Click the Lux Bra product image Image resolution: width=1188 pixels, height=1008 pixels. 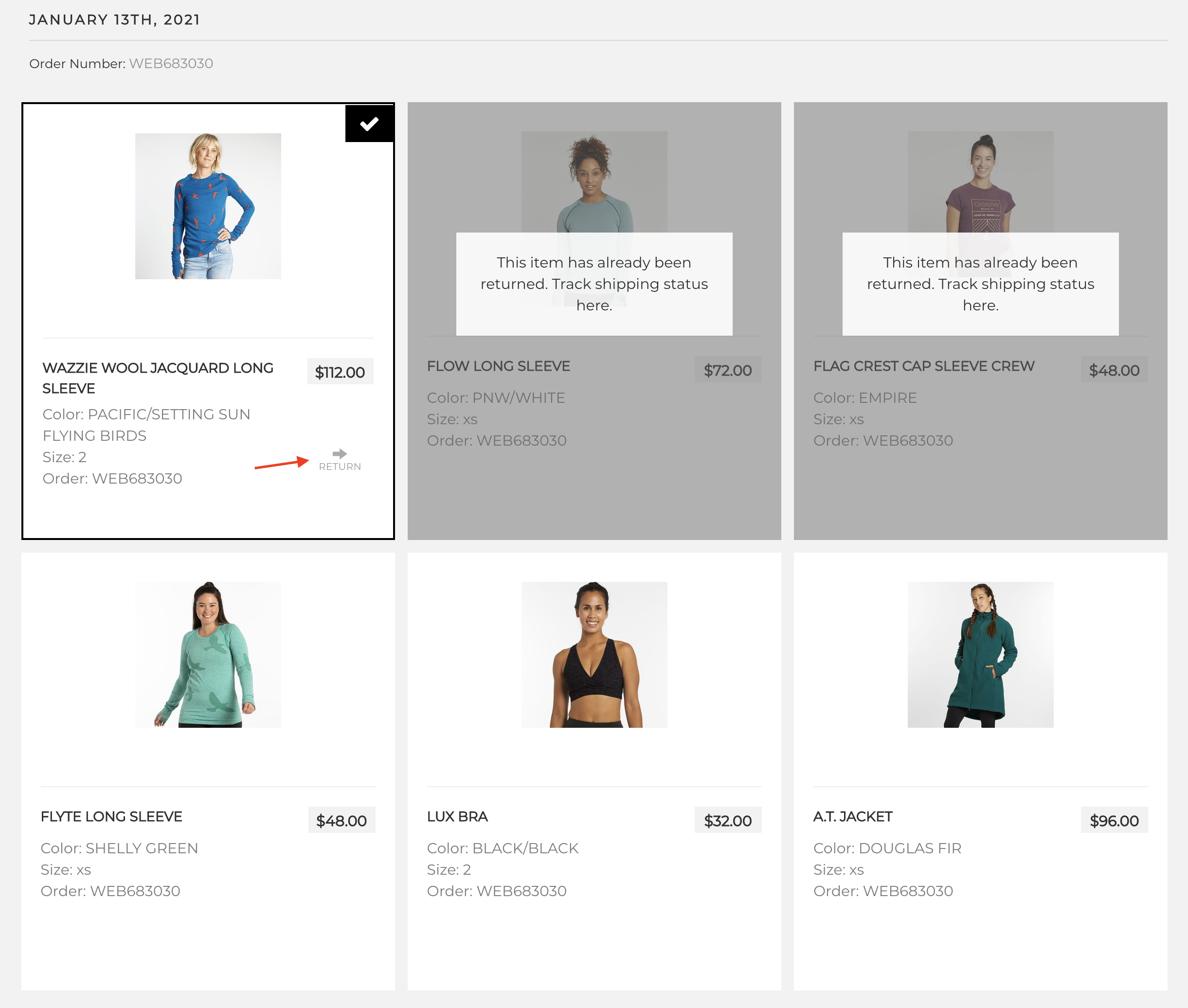coord(594,654)
